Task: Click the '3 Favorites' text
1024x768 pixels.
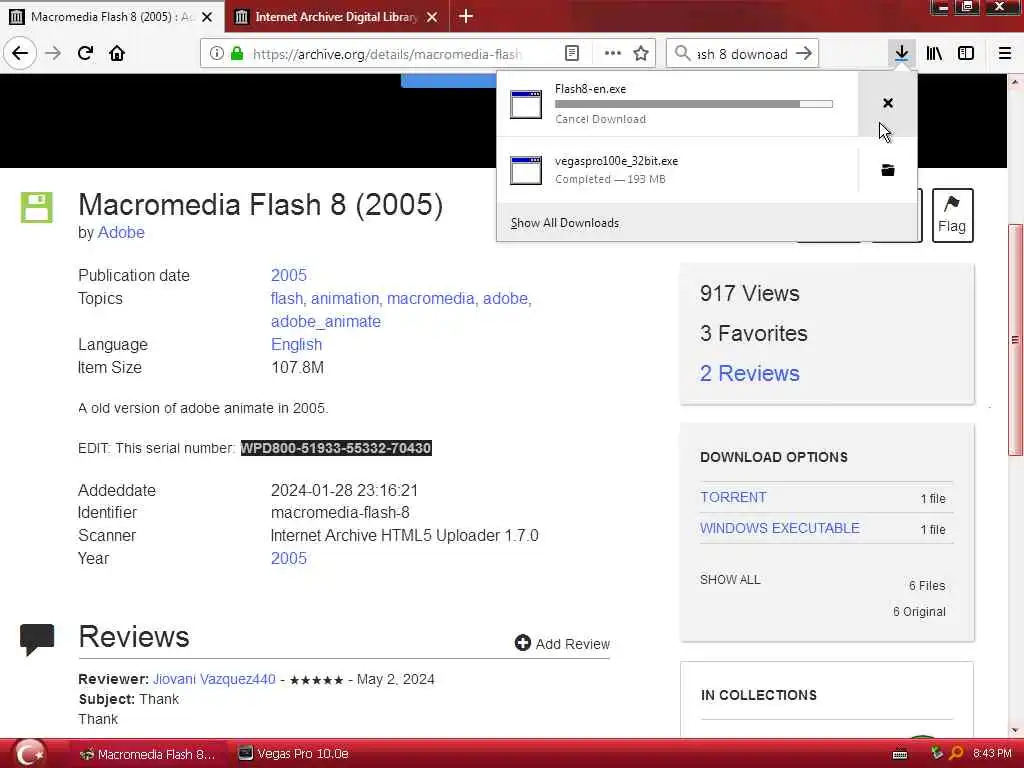Action: click(754, 333)
